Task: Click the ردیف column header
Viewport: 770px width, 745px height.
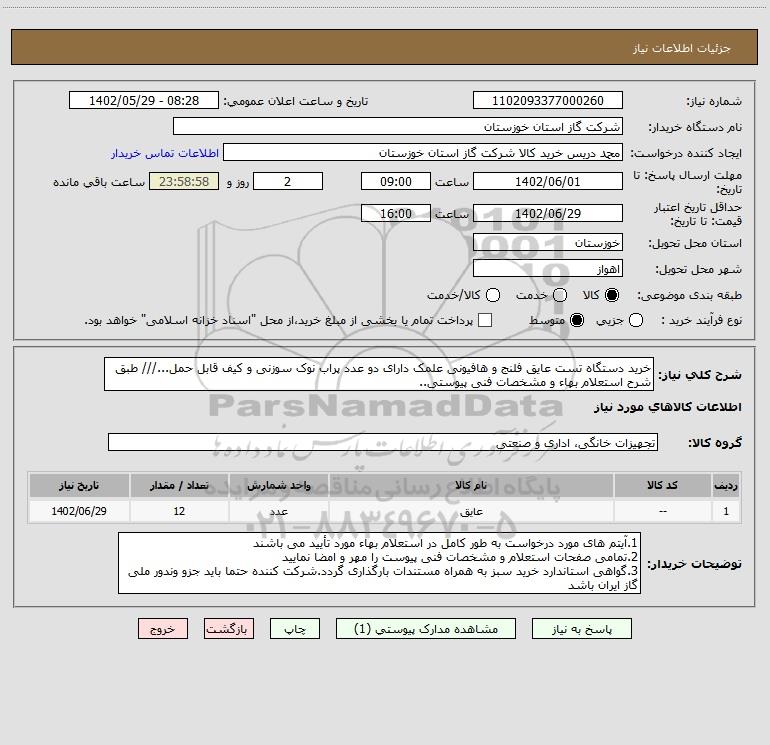Action: click(726, 486)
